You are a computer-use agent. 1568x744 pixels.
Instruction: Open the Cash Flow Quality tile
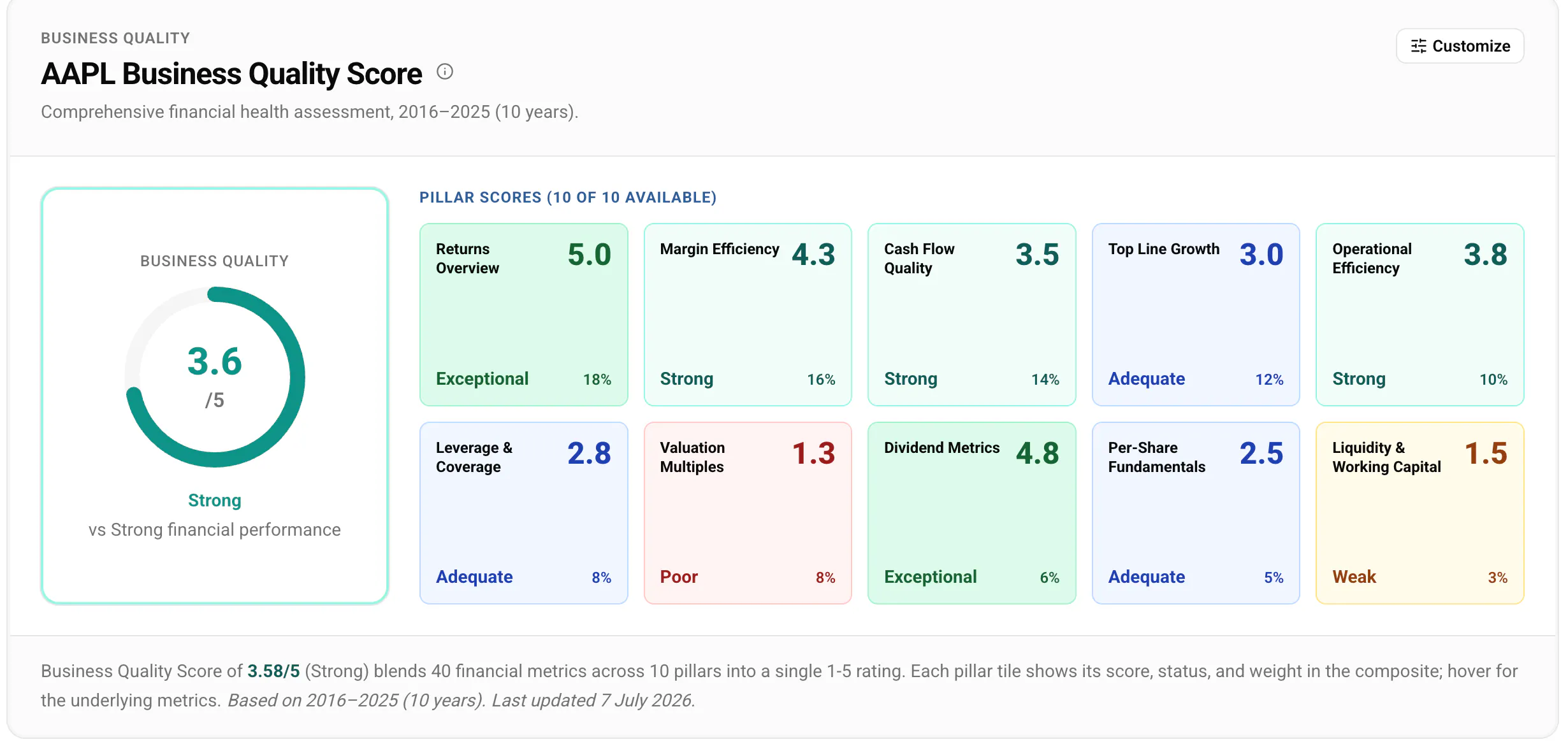tap(972, 315)
